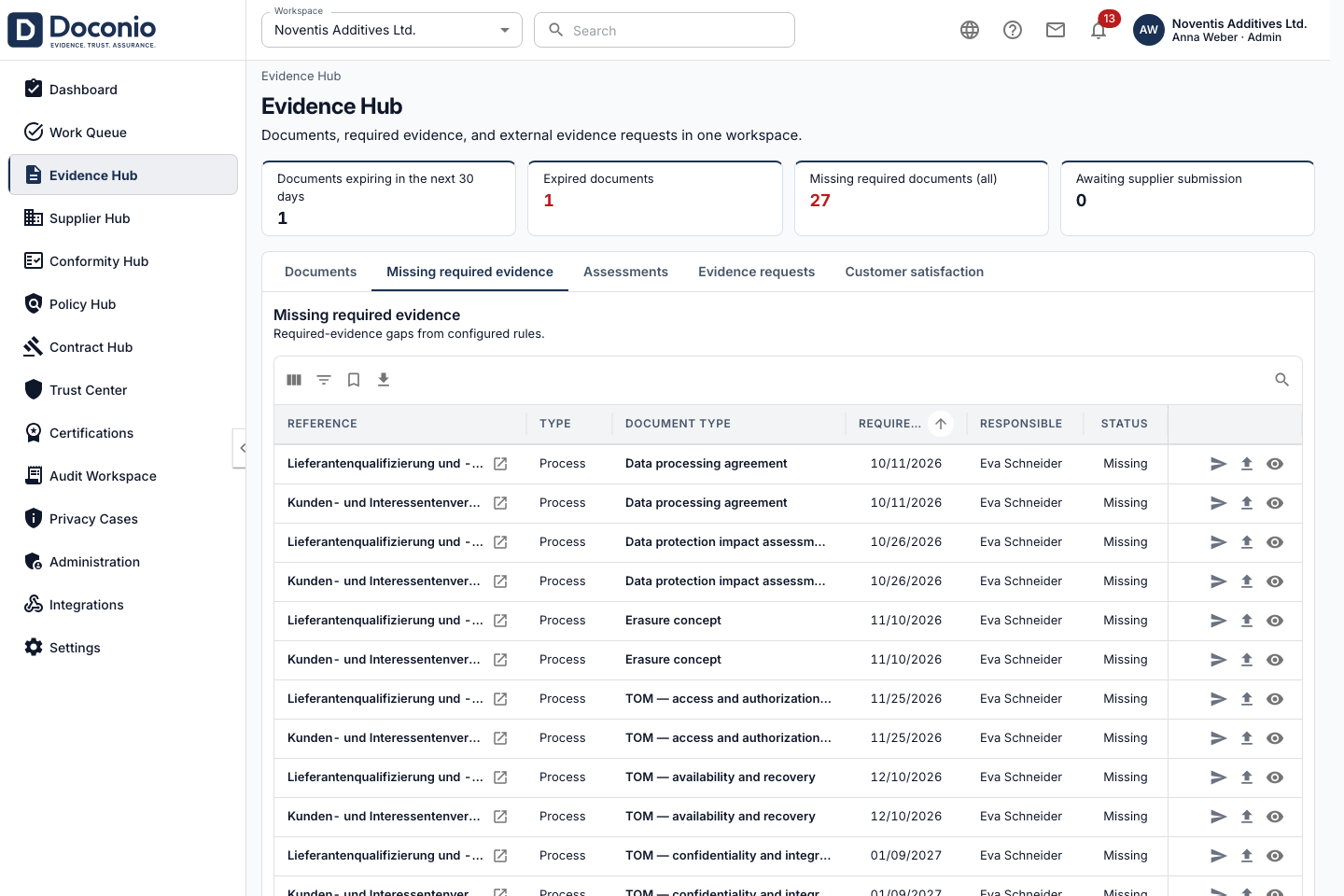Click the Doconio logo
This screenshot has width=1344, height=896.
pyautogui.click(x=82, y=30)
